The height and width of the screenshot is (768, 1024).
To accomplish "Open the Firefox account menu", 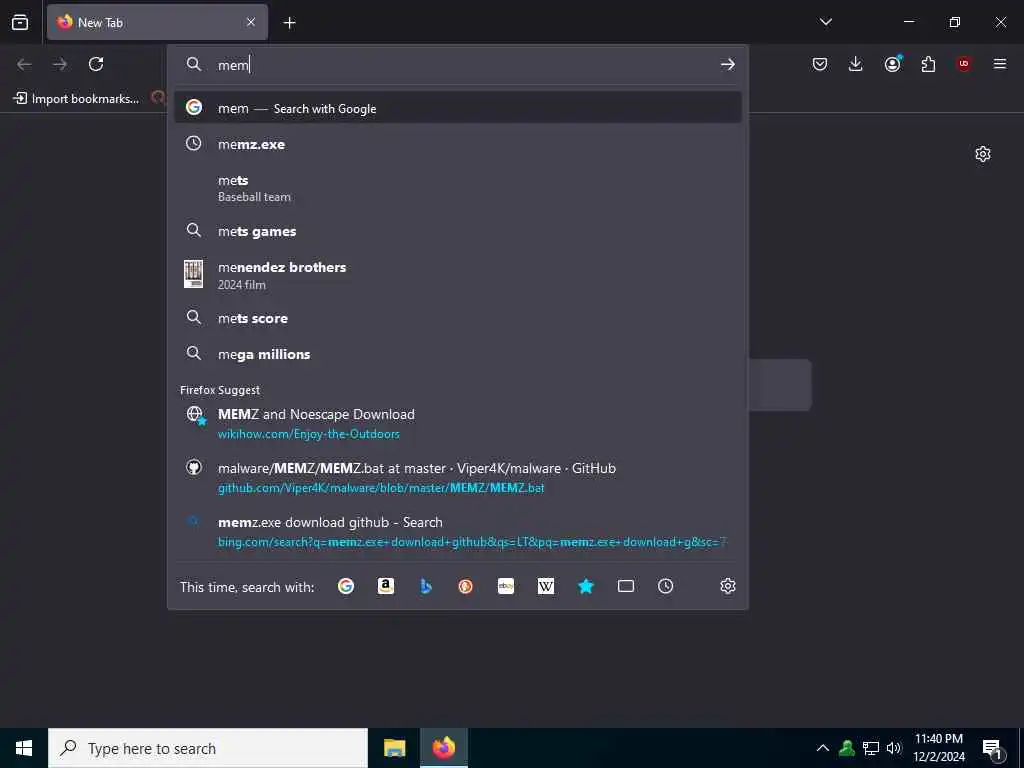I will tap(892, 64).
